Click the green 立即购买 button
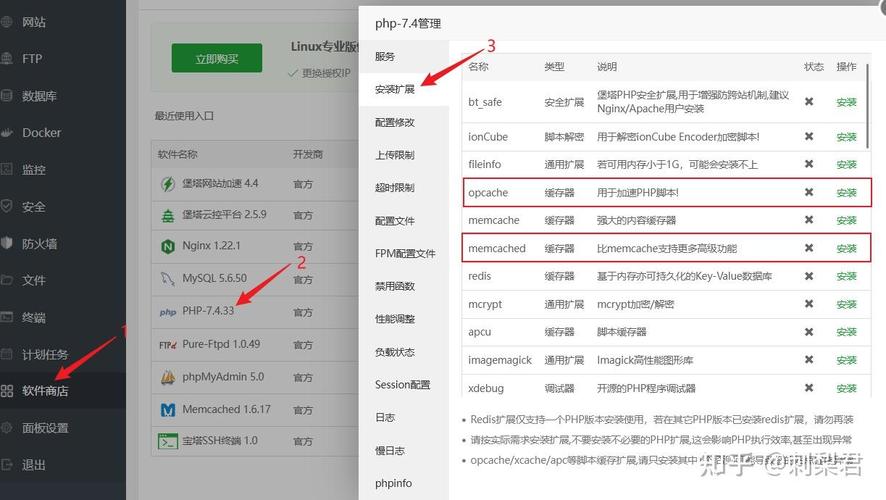Image resolution: width=886 pixels, height=500 pixels. click(x=217, y=58)
